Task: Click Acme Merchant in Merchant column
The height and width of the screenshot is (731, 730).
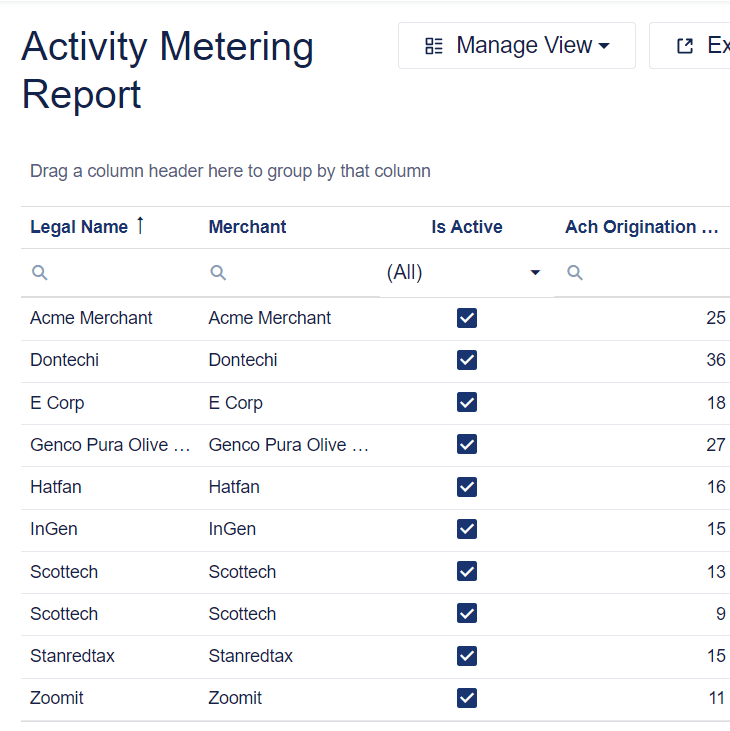Action: (269, 318)
